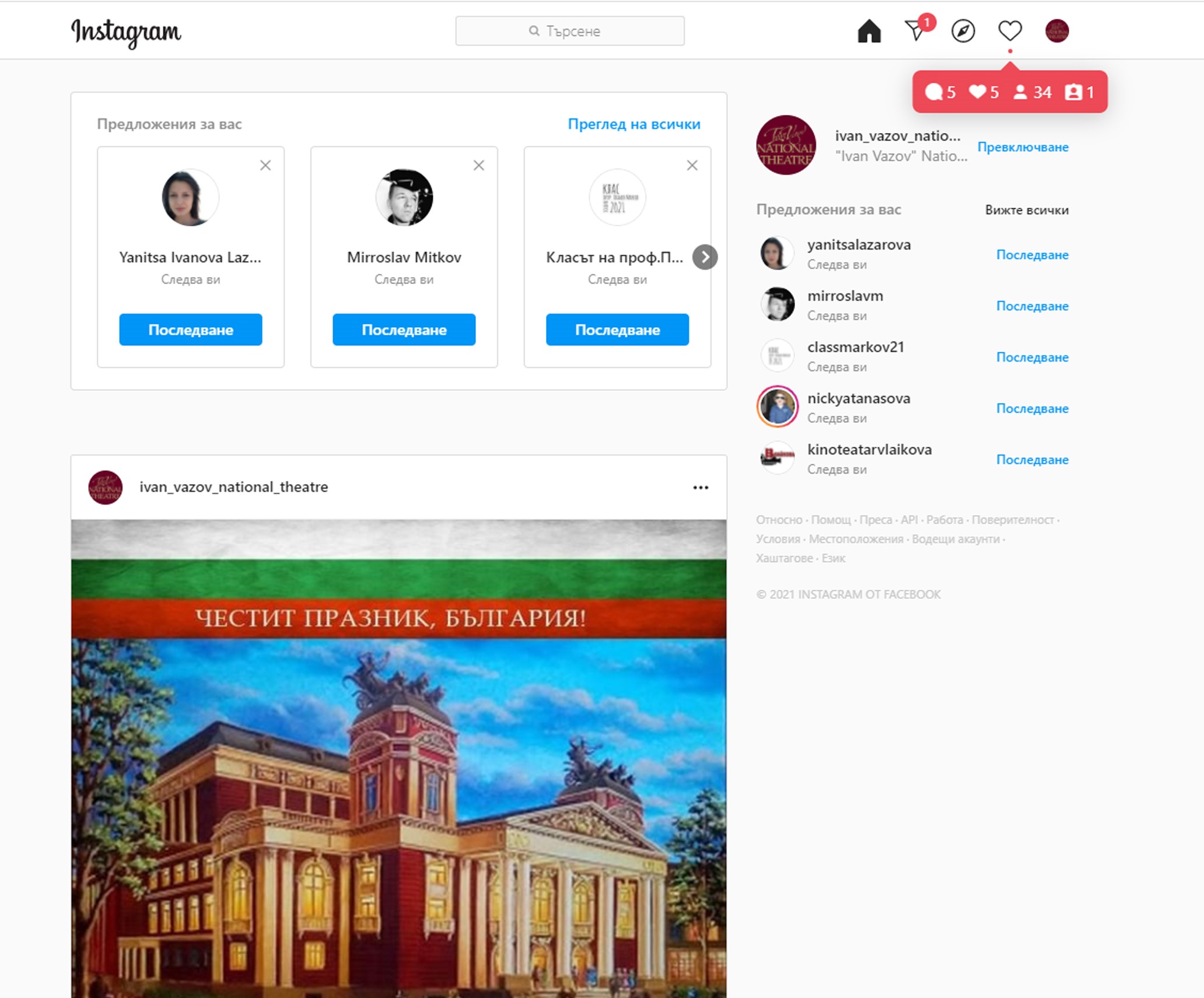Viewport: 1204px width, 998px height.
Task: Open Вижте всички suggestions link
Action: click(x=1027, y=210)
